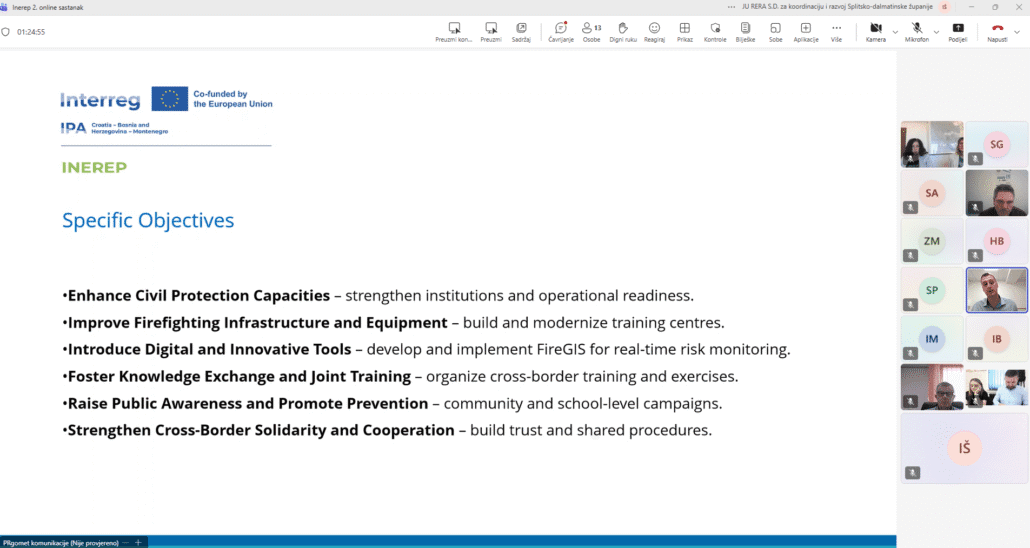Raise your hand with Digni ruku
Screen dimensions: 1030x548
(622, 31)
